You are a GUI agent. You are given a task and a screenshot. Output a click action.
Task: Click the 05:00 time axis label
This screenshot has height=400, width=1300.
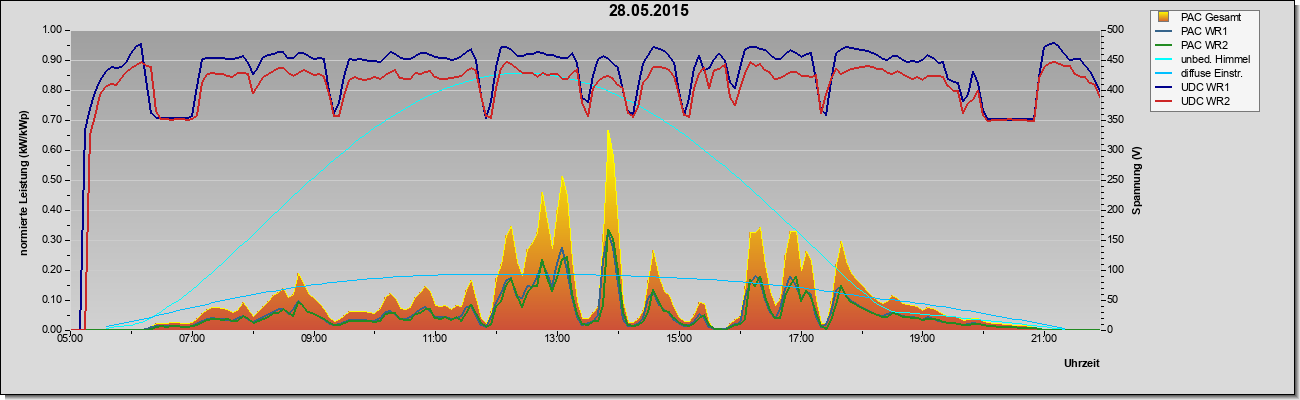click(70, 340)
